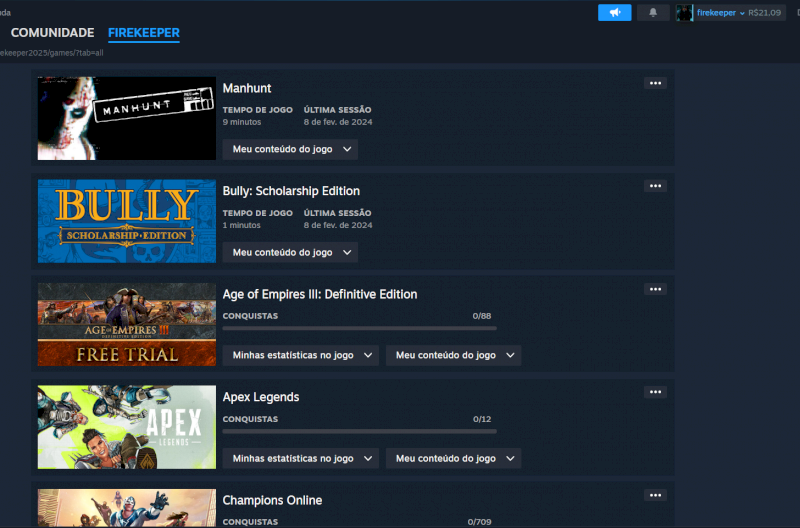The image size is (800, 528).
Task: Expand Manhunt's Meu conteúdo do jogo dropdown
Action: (290, 149)
